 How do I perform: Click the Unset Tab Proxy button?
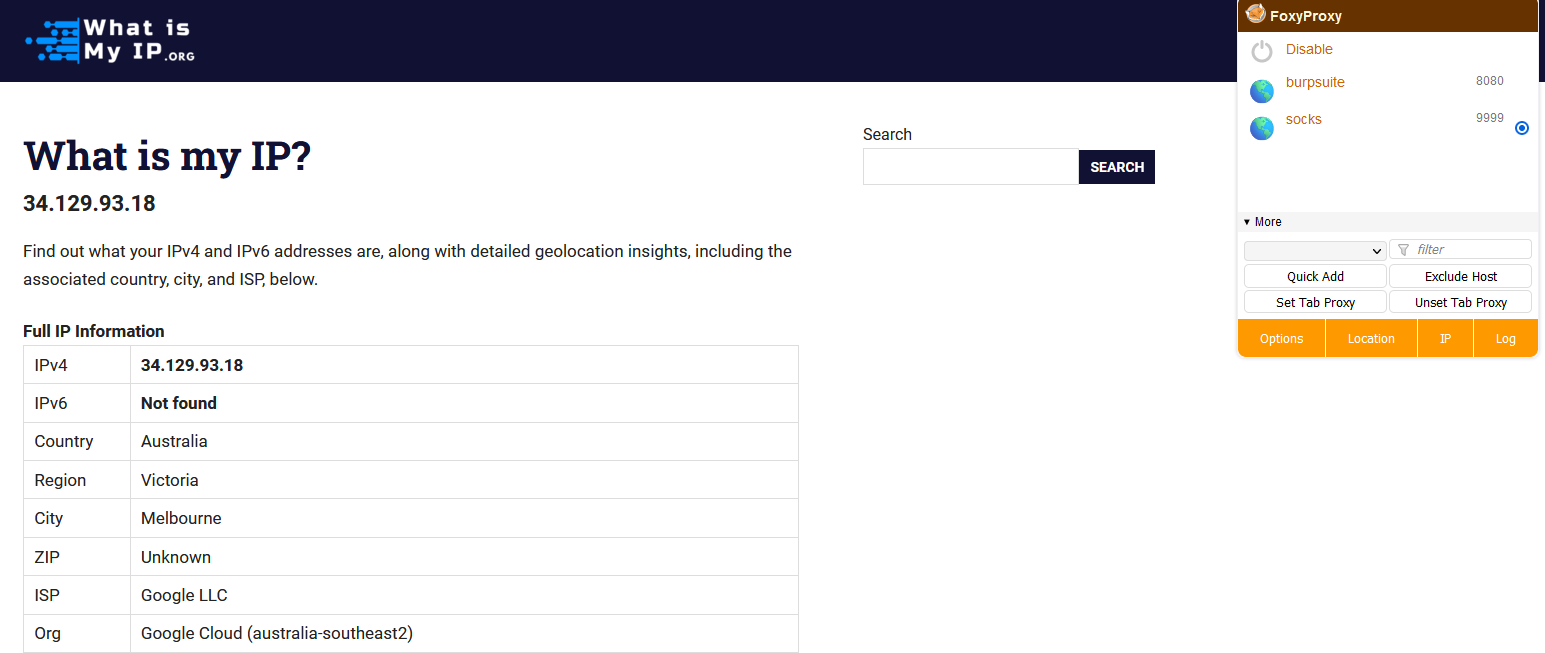point(1460,302)
